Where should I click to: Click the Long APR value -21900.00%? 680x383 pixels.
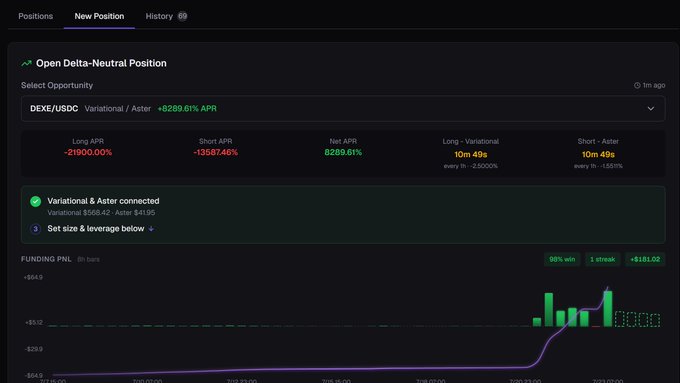(x=88, y=152)
